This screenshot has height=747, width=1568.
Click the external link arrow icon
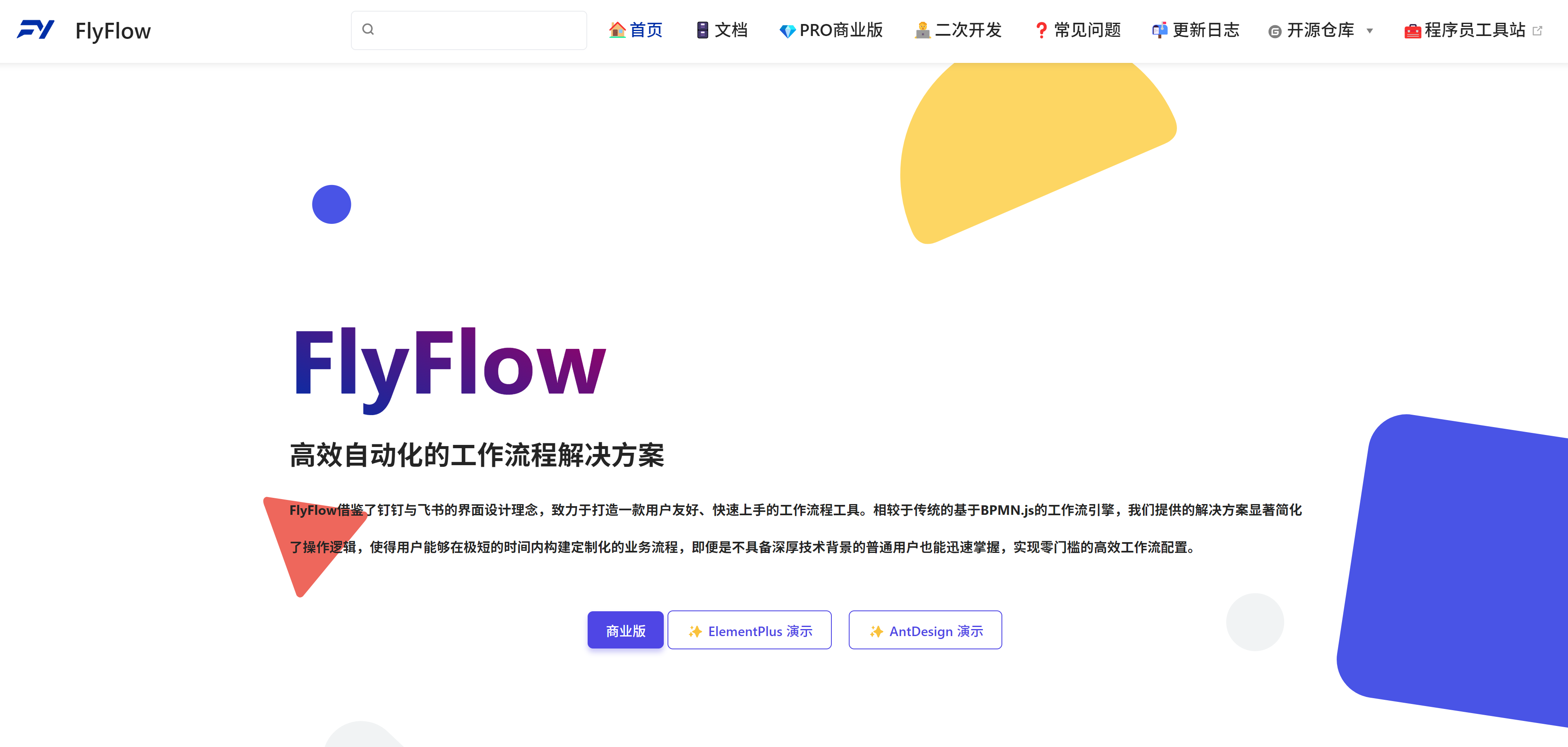1537,31
